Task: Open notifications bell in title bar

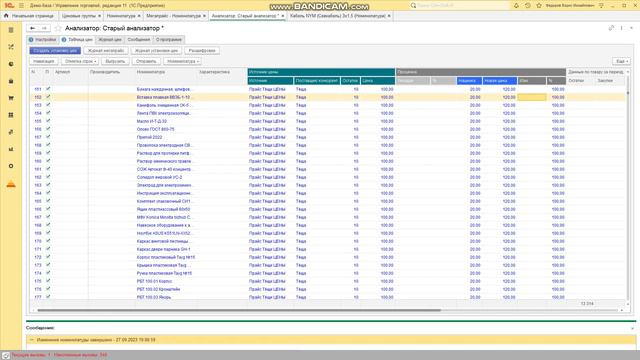Action: pyautogui.click(x=516, y=5)
